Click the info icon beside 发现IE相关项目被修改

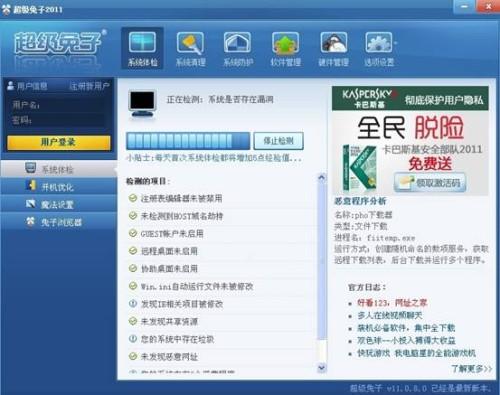(133, 304)
